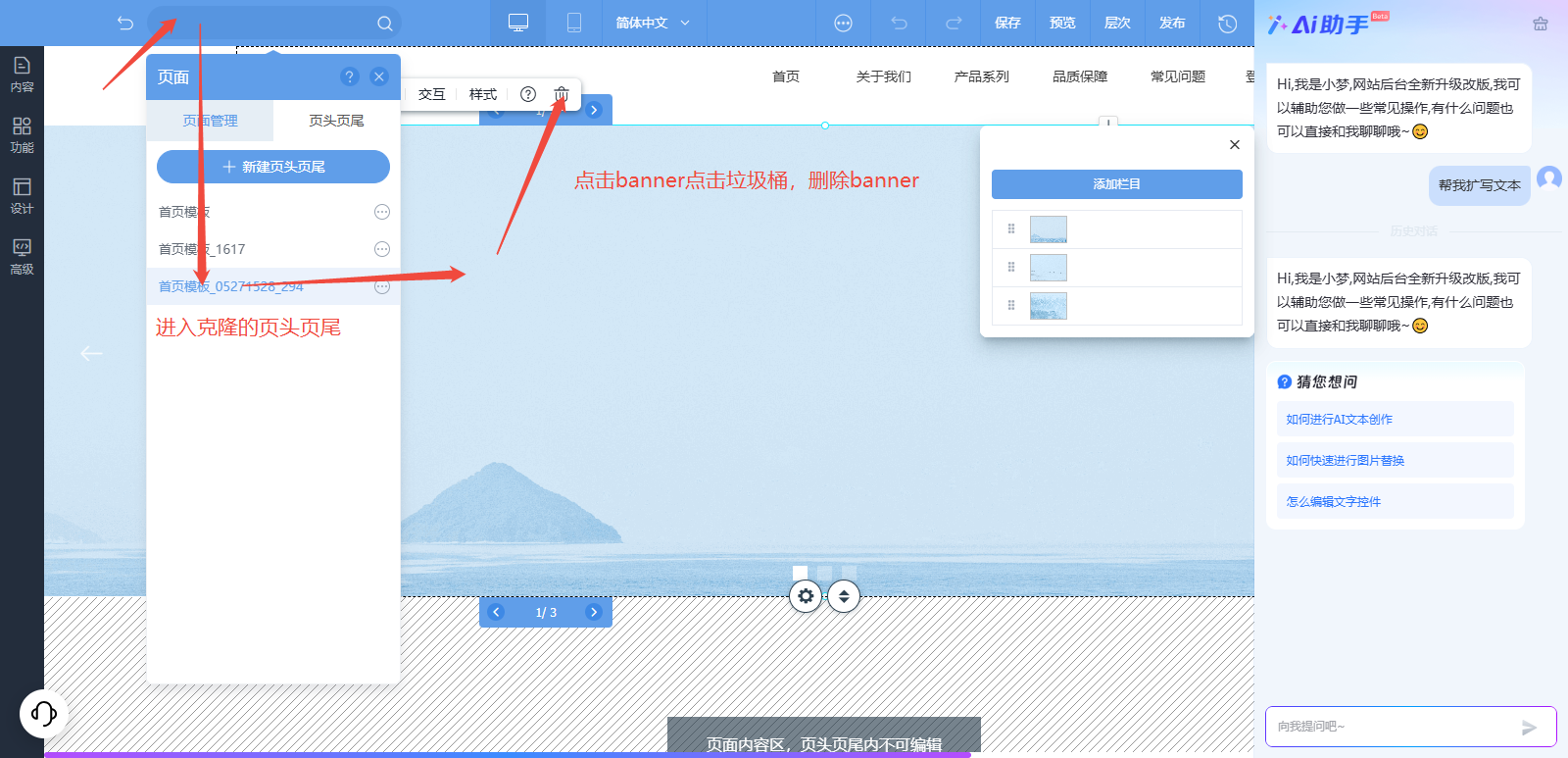This screenshot has width=1568, height=758.
Task: Open suggestion 如何快速进行图片替换
Action: pos(1395,460)
